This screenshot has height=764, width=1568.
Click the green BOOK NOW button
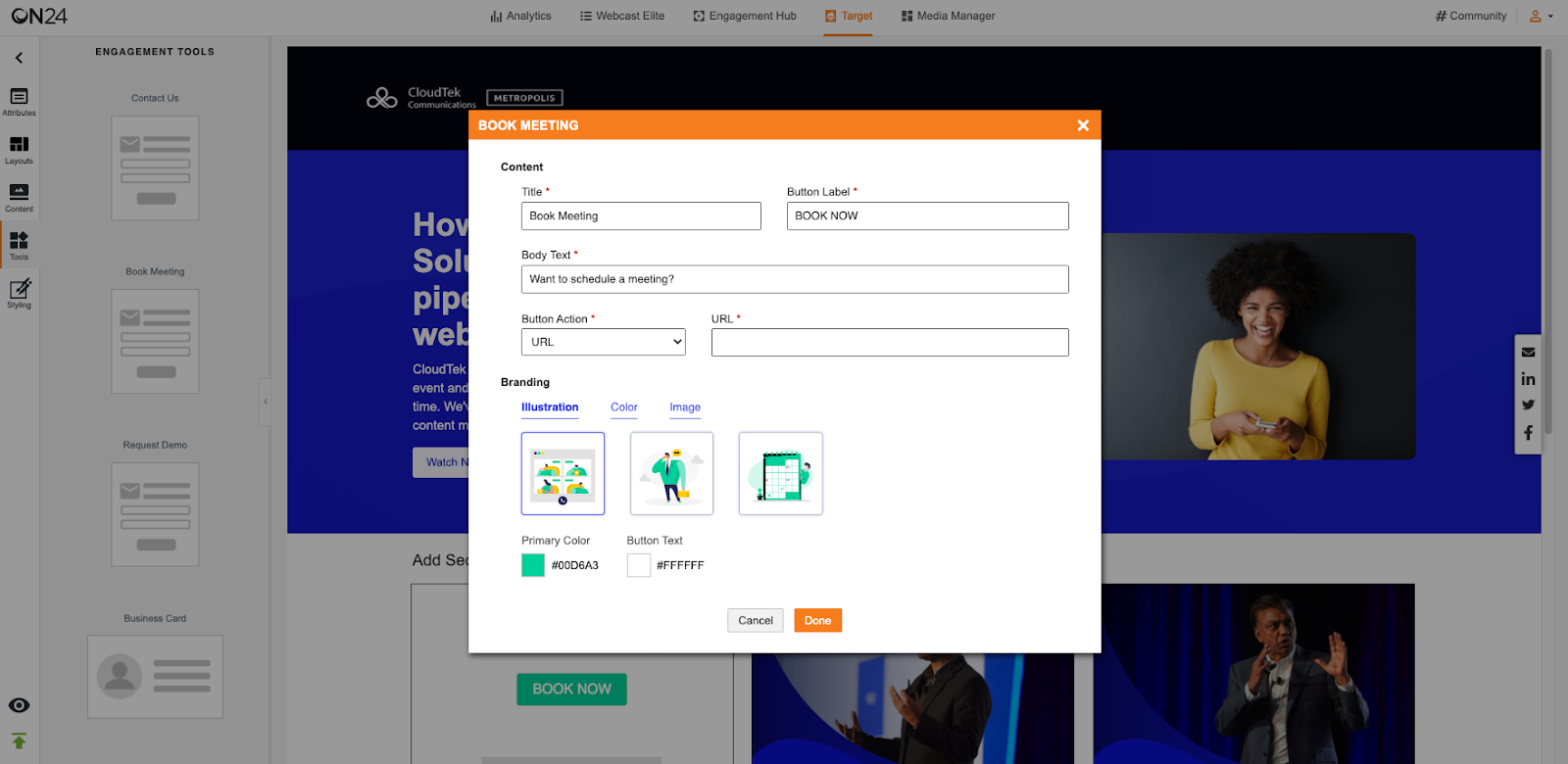[572, 690]
